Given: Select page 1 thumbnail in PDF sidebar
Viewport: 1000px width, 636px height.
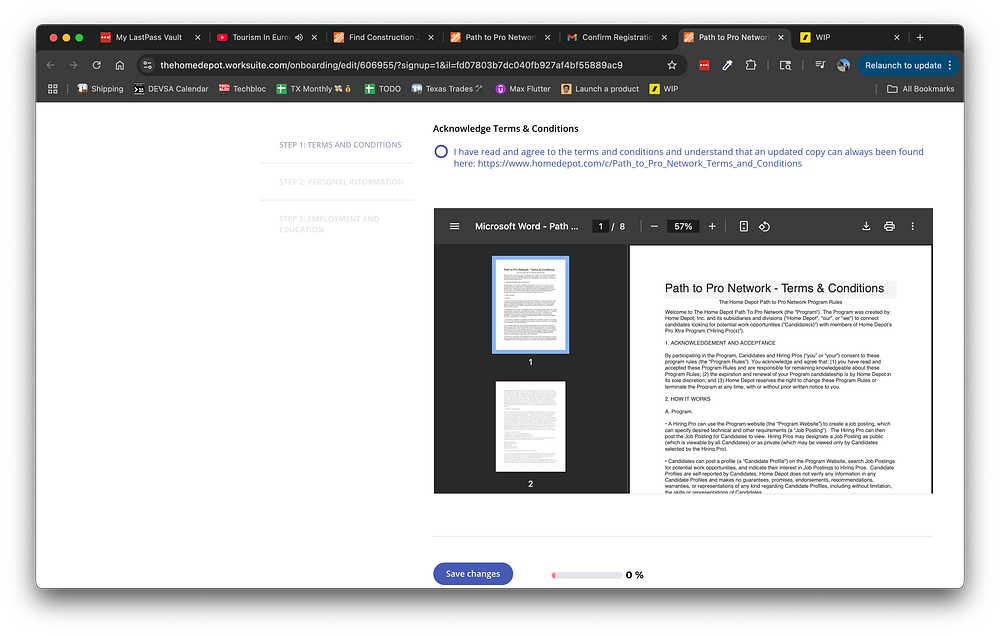Looking at the screenshot, I should click(531, 305).
